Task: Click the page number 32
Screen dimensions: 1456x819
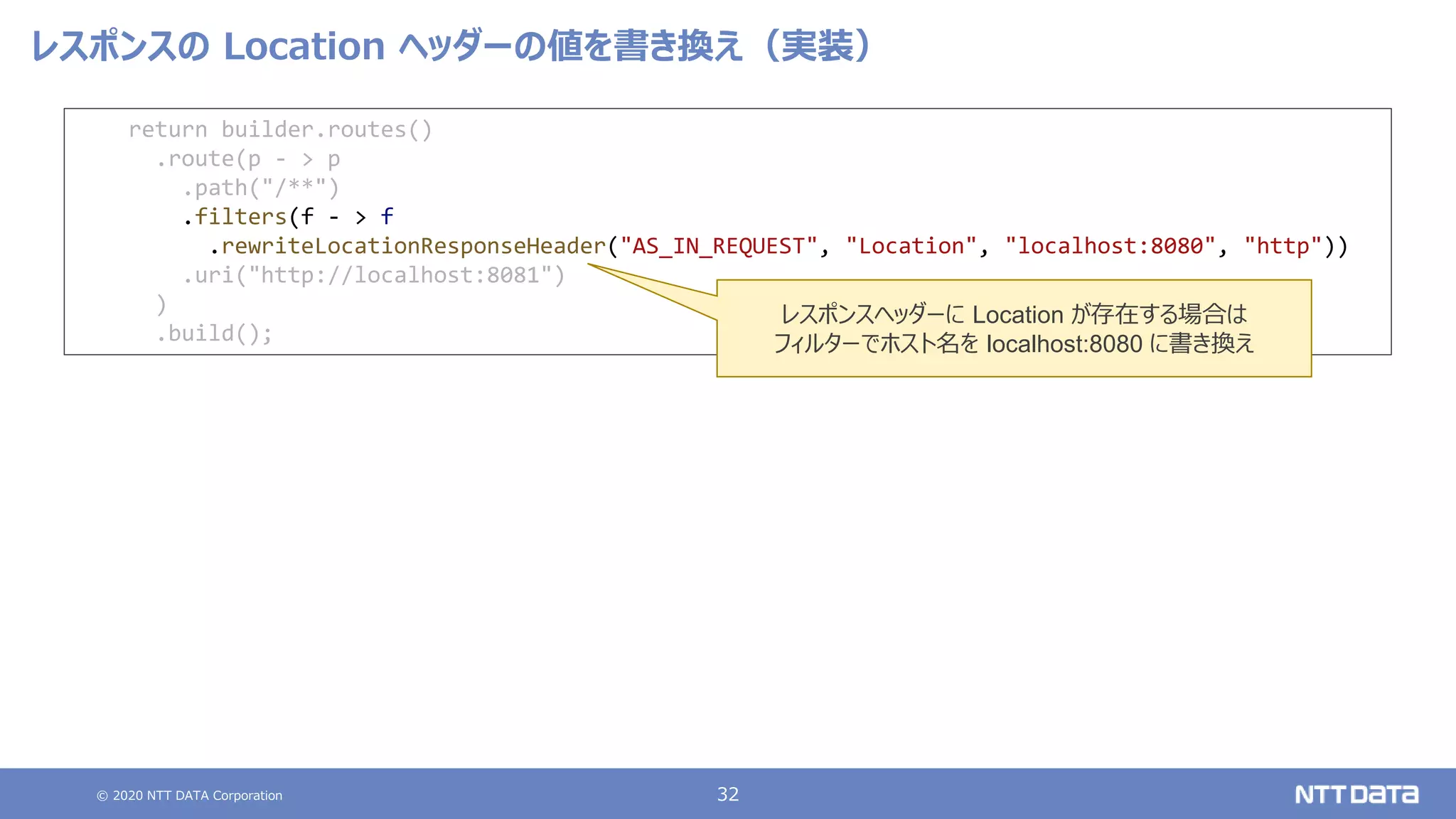Action: tap(727, 794)
